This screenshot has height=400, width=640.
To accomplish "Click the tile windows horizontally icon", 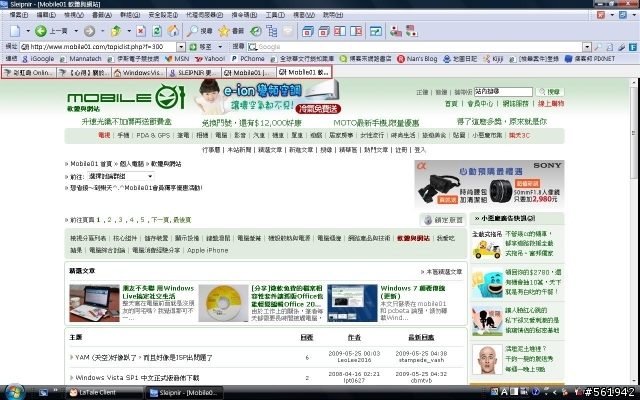I will pos(340,31).
